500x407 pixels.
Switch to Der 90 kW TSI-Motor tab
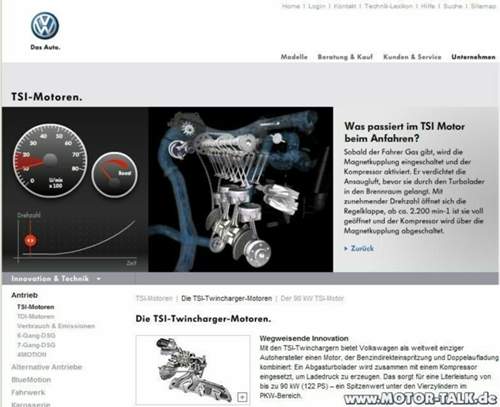[x=312, y=298]
